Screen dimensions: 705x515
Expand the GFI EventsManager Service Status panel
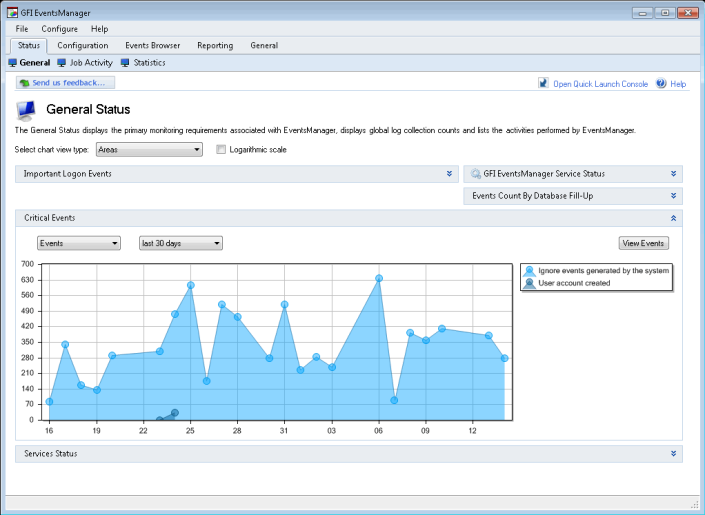tap(674, 174)
